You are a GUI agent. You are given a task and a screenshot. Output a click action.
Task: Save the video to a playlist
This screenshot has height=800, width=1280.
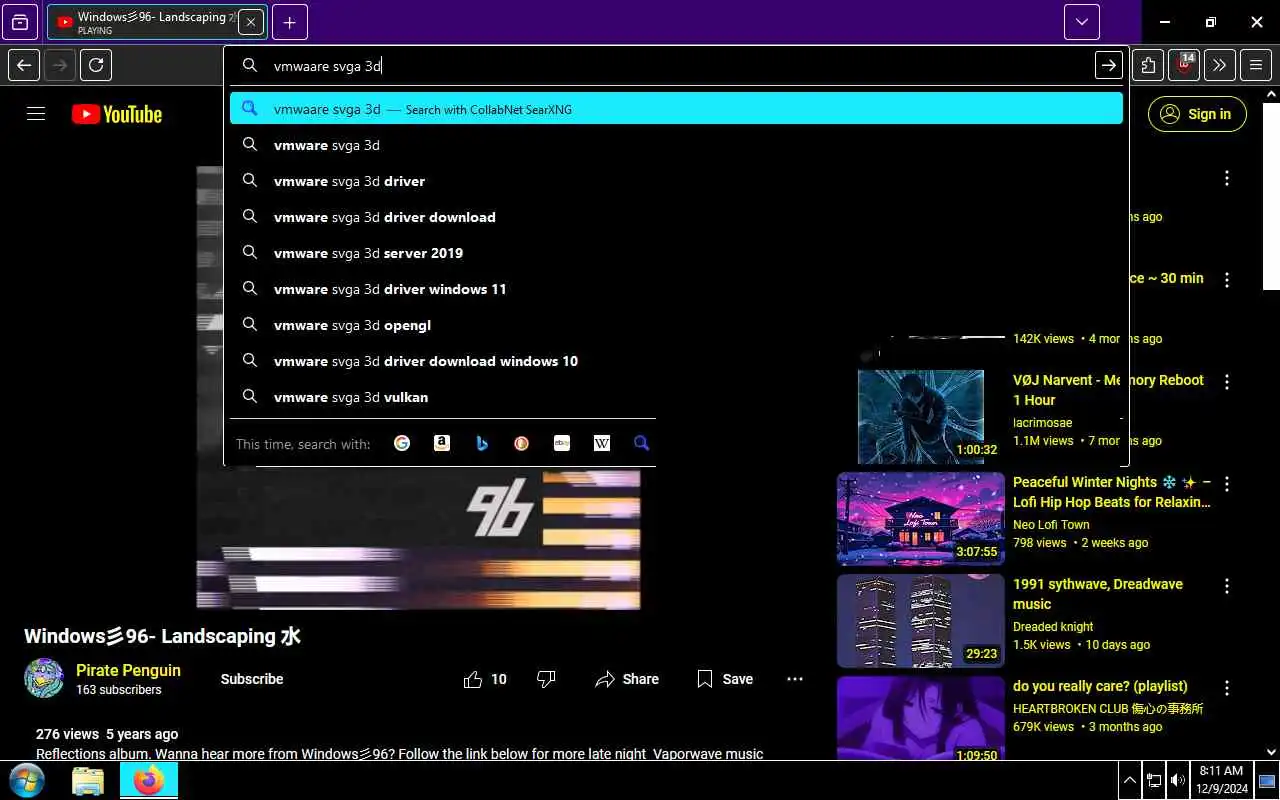point(725,679)
